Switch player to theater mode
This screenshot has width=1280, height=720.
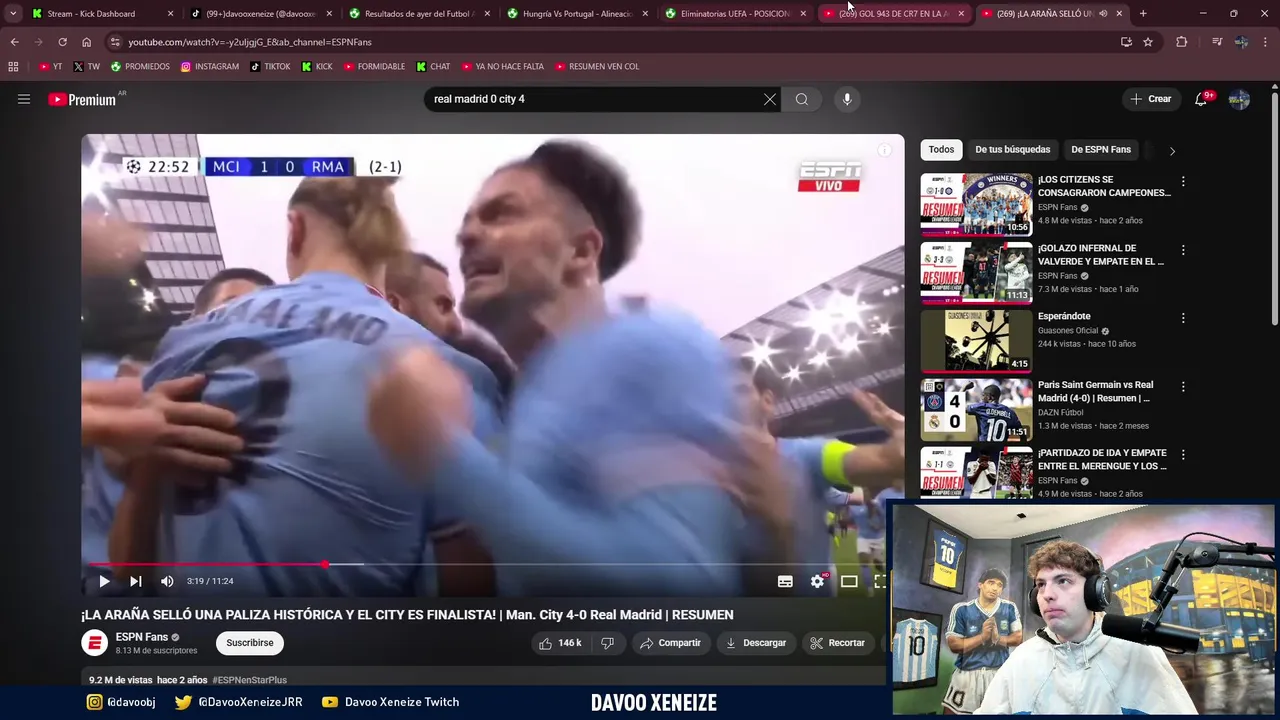[x=849, y=581]
